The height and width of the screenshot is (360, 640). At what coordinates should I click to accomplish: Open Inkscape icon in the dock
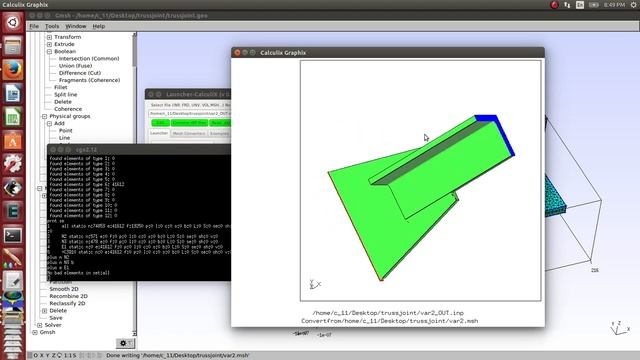pos(13,188)
